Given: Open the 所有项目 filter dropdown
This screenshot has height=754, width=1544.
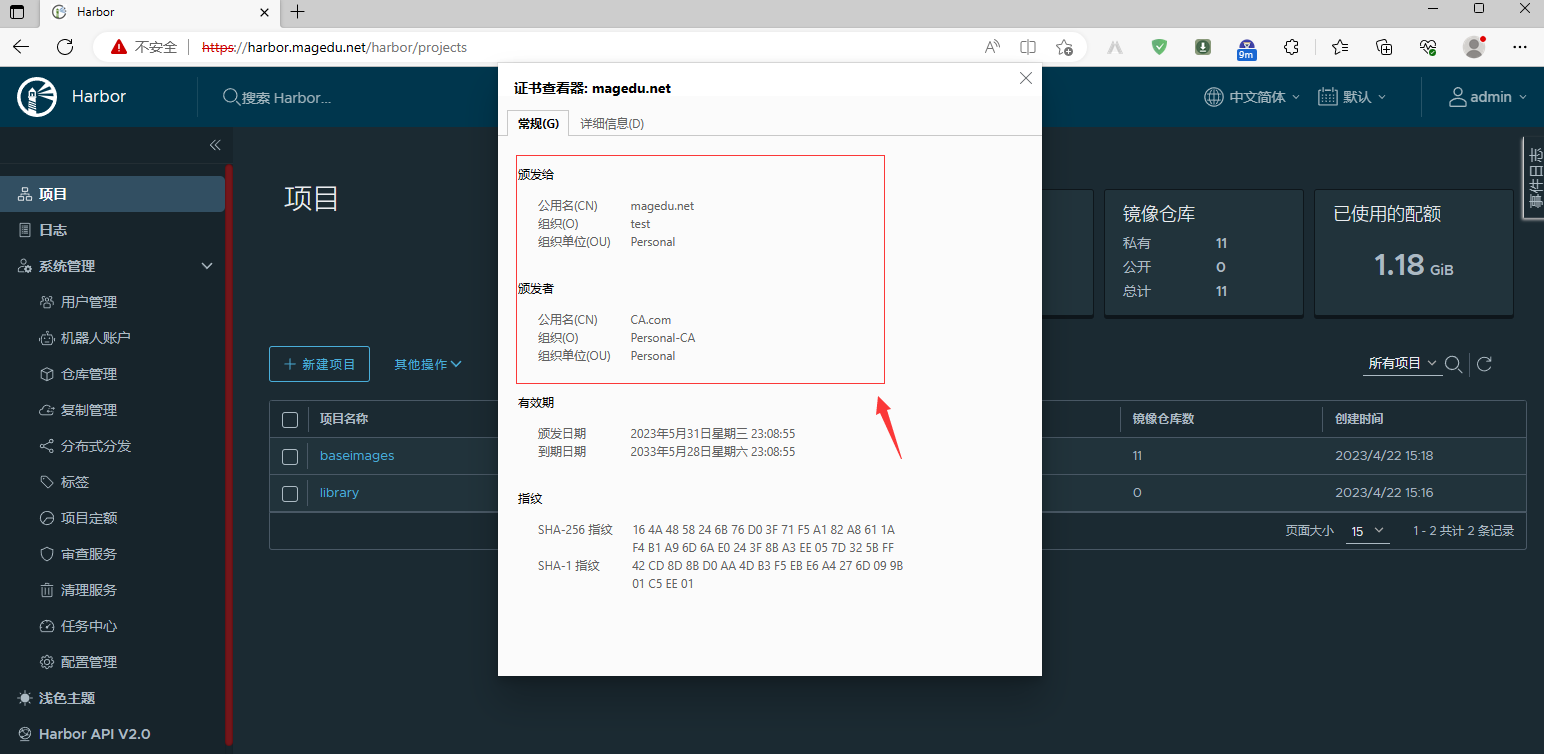Looking at the screenshot, I should [1403, 364].
